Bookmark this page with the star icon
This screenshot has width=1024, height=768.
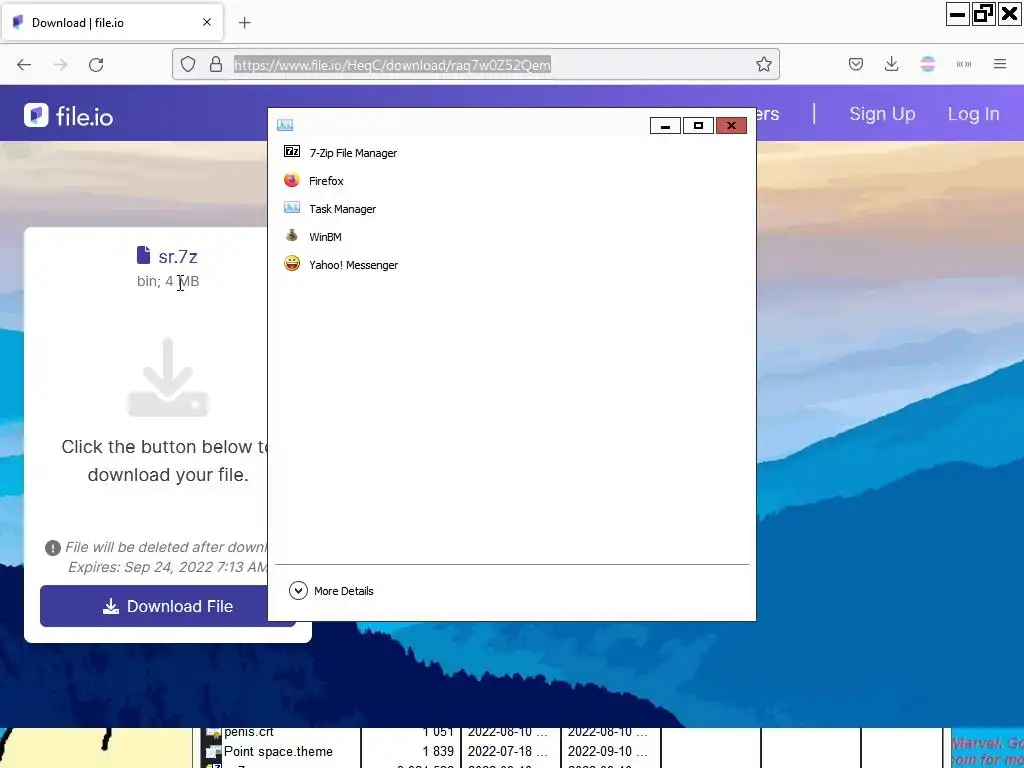click(763, 64)
